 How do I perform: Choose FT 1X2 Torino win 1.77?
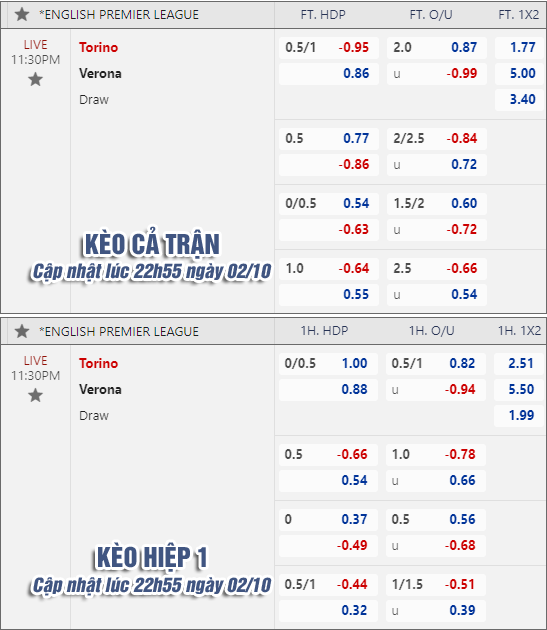tap(520, 47)
